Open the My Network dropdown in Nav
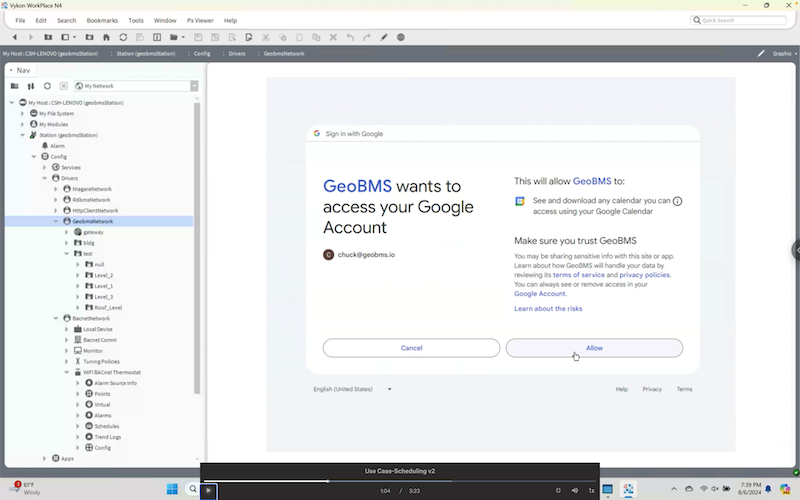Screen dimensions: 800x500 [x=194, y=86]
